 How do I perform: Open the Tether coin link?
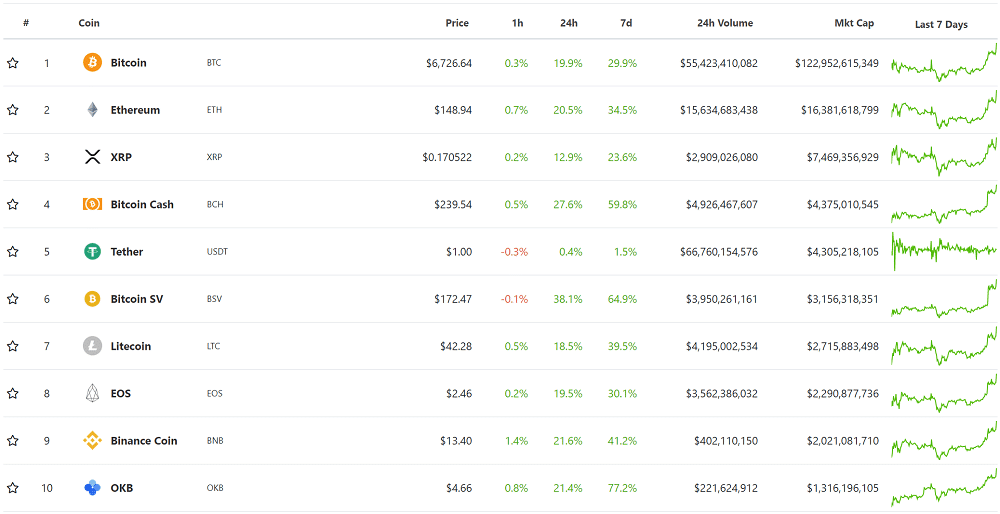pos(127,252)
